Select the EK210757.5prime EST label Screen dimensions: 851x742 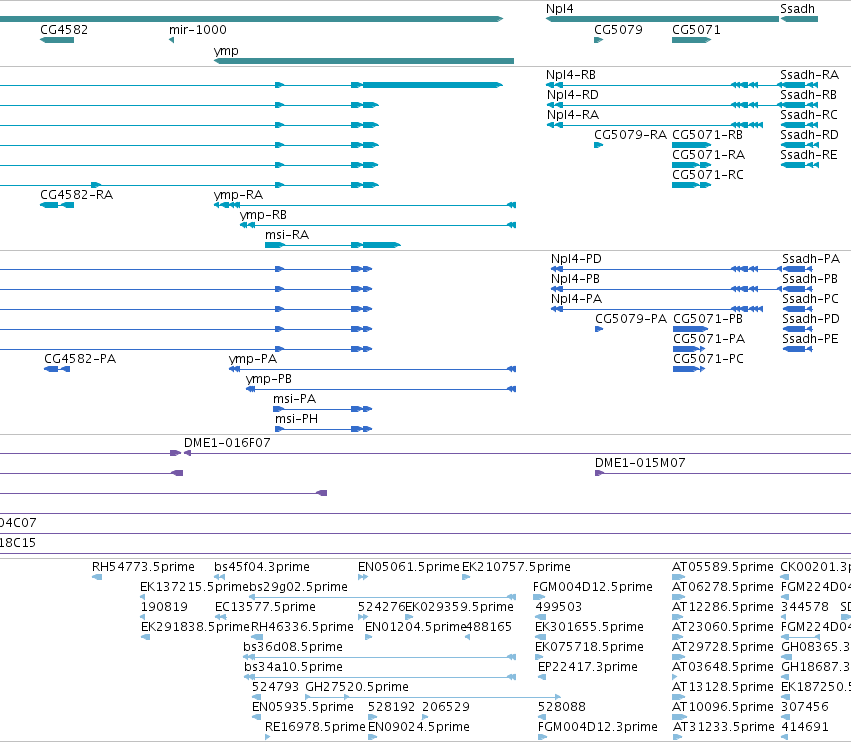[516, 567]
